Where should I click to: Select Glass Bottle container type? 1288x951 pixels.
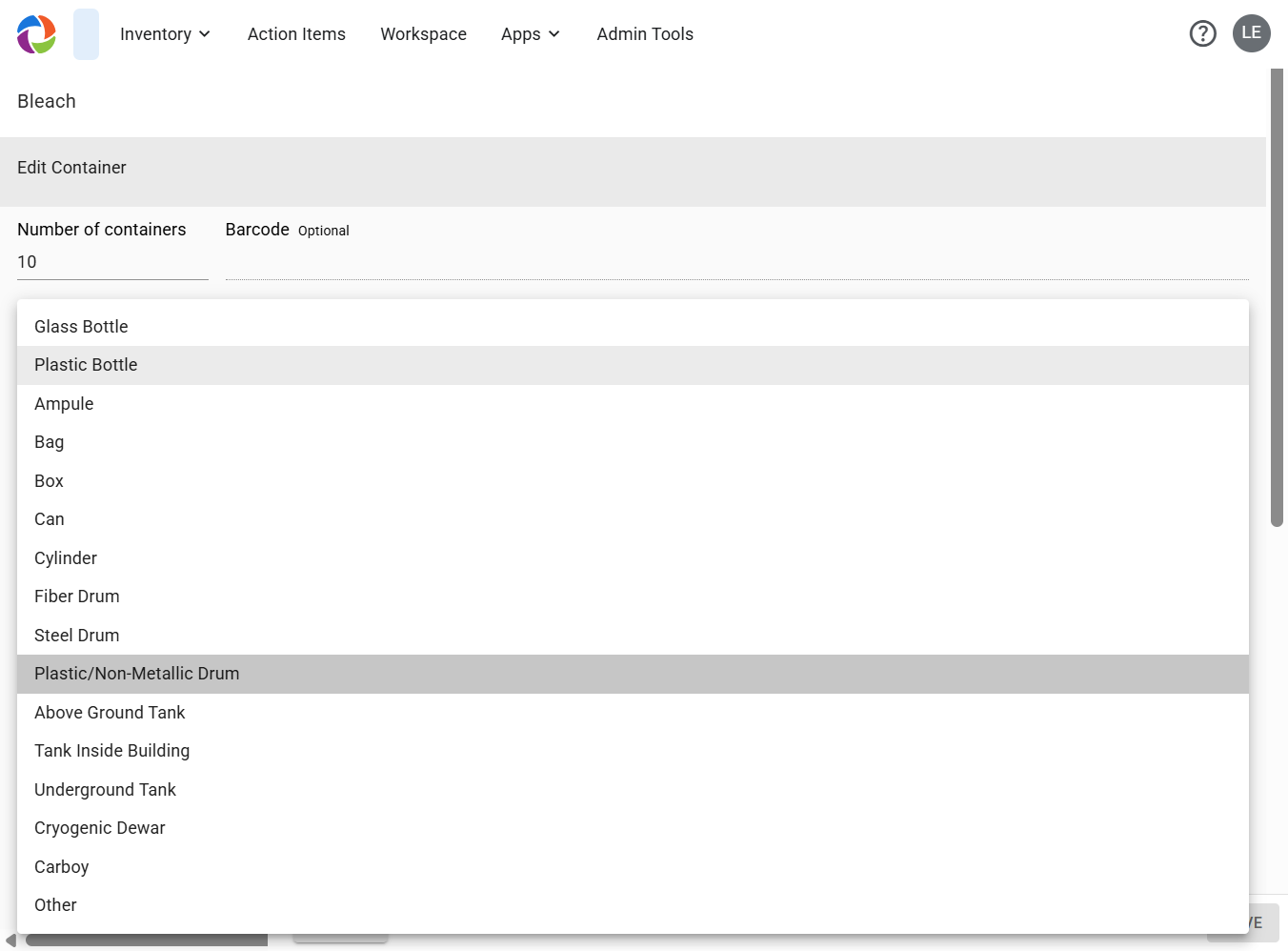point(633,327)
